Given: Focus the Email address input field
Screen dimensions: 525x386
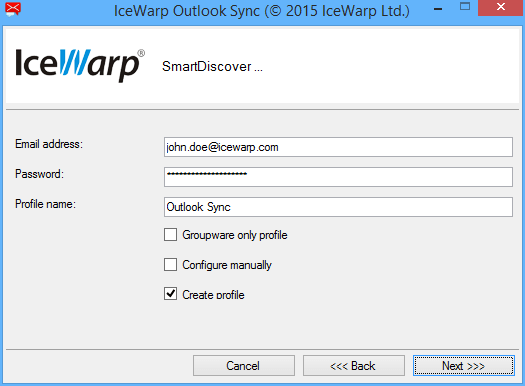Looking at the screenshot, I should tap(338, 147).
